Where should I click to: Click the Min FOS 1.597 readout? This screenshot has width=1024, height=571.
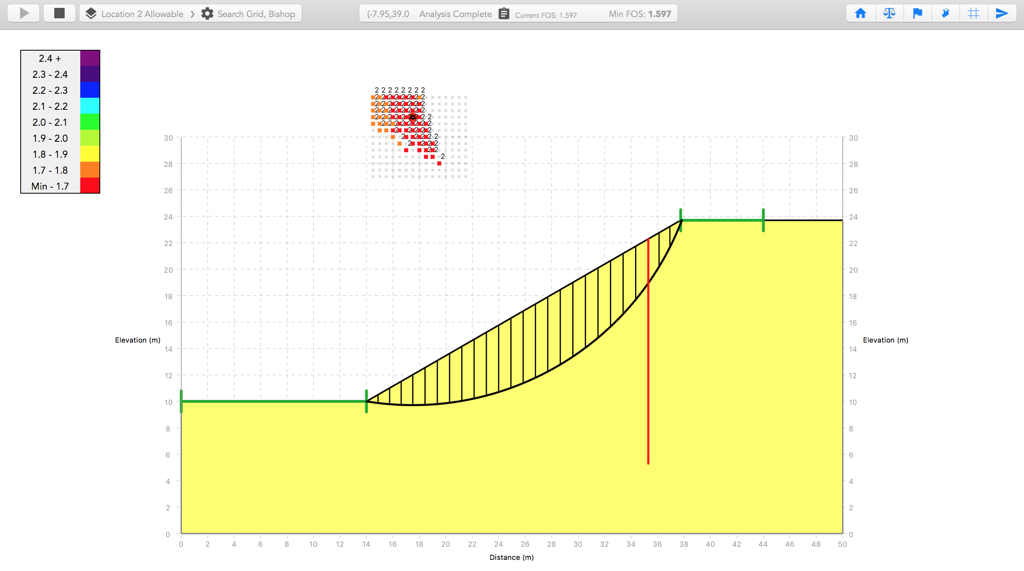(x=639, y=14)
